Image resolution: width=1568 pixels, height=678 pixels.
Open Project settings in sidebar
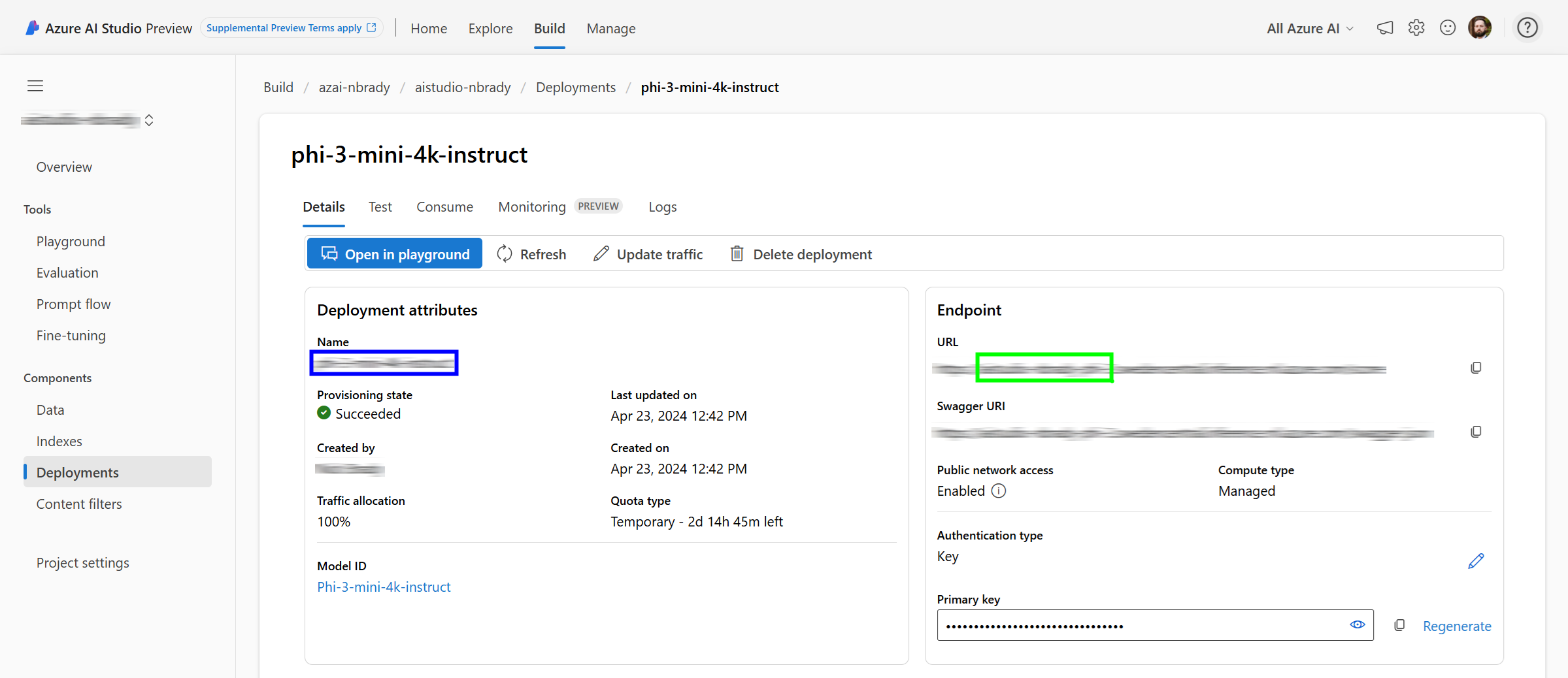82,562
